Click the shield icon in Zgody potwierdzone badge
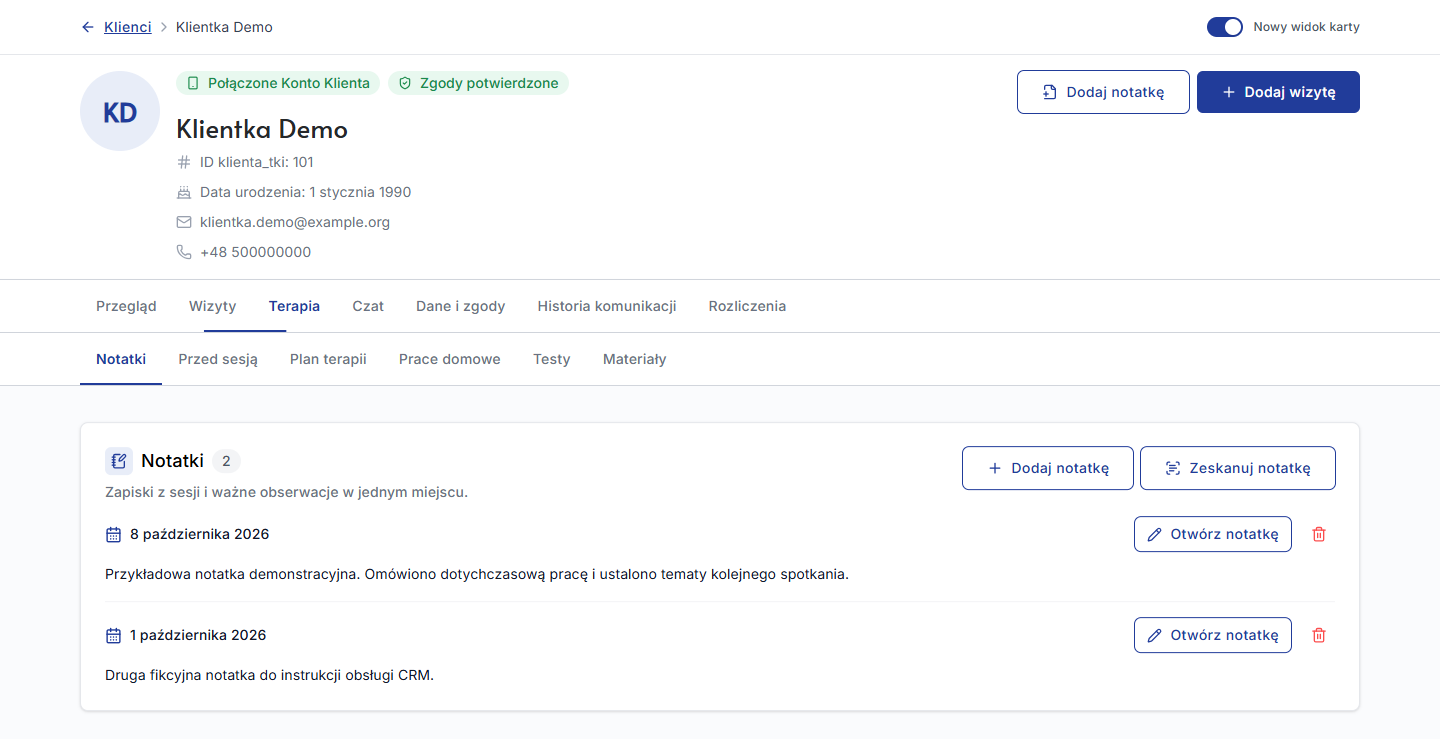1440x739 pixels. click(x=405, y=83)
